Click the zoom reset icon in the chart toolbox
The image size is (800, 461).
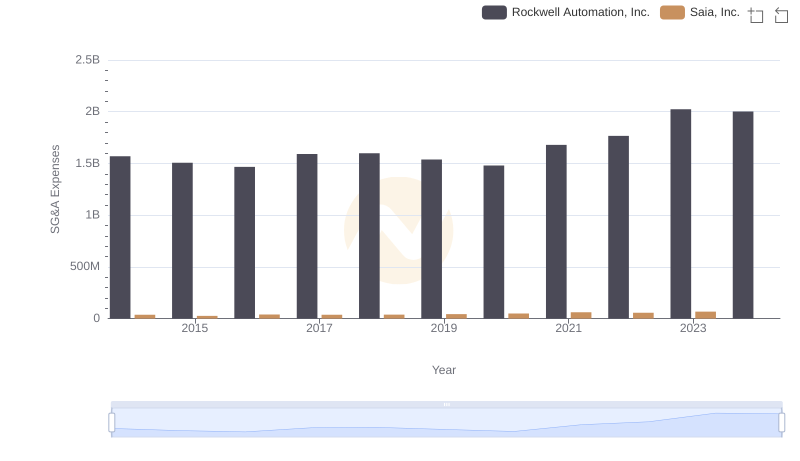click(x=781, y=15)
